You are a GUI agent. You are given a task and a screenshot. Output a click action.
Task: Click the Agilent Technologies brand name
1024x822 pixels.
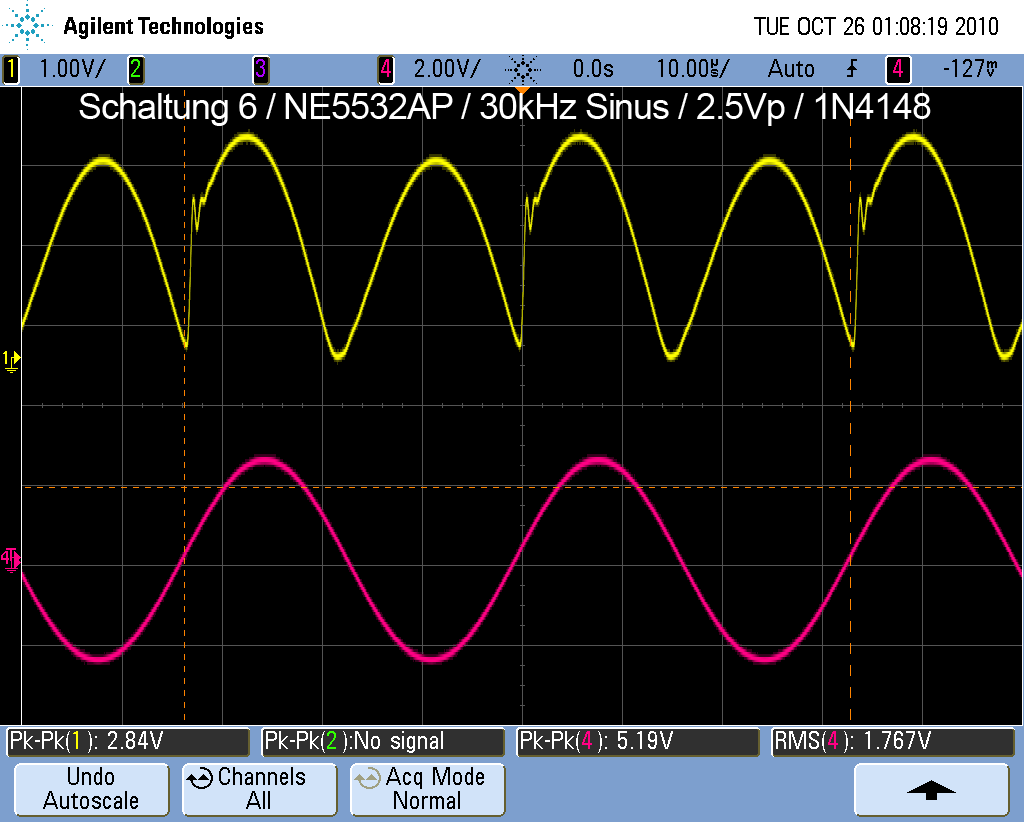tap(163, 27)
